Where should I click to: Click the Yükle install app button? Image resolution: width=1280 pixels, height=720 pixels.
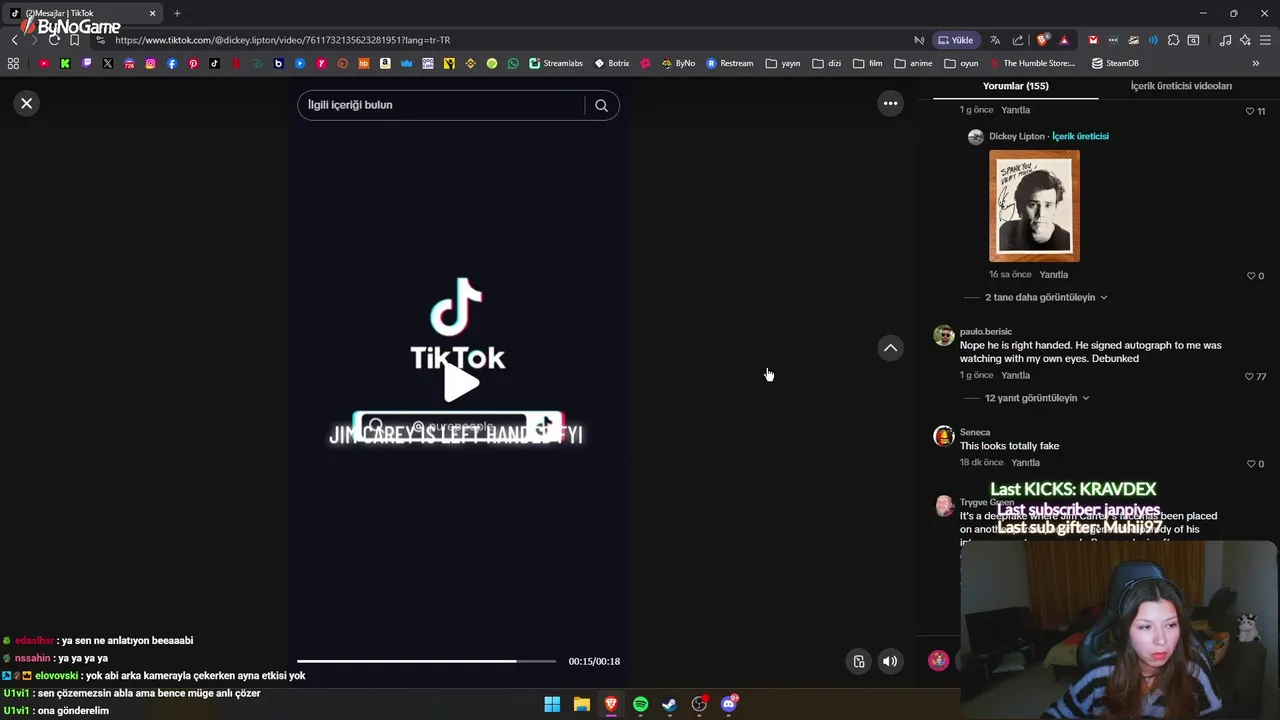pos(955,40)
